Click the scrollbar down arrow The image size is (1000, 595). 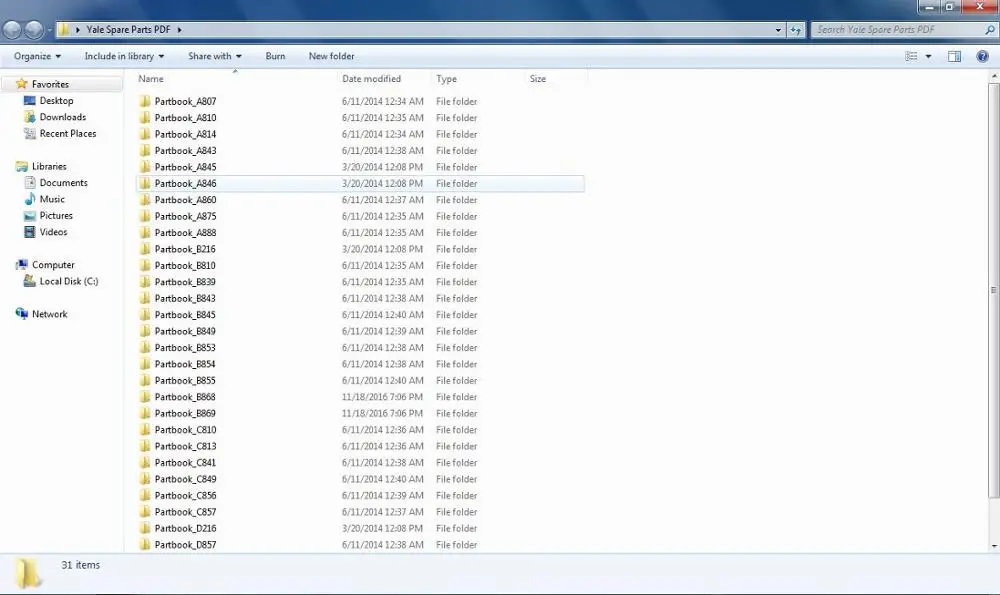coord(994,546)
